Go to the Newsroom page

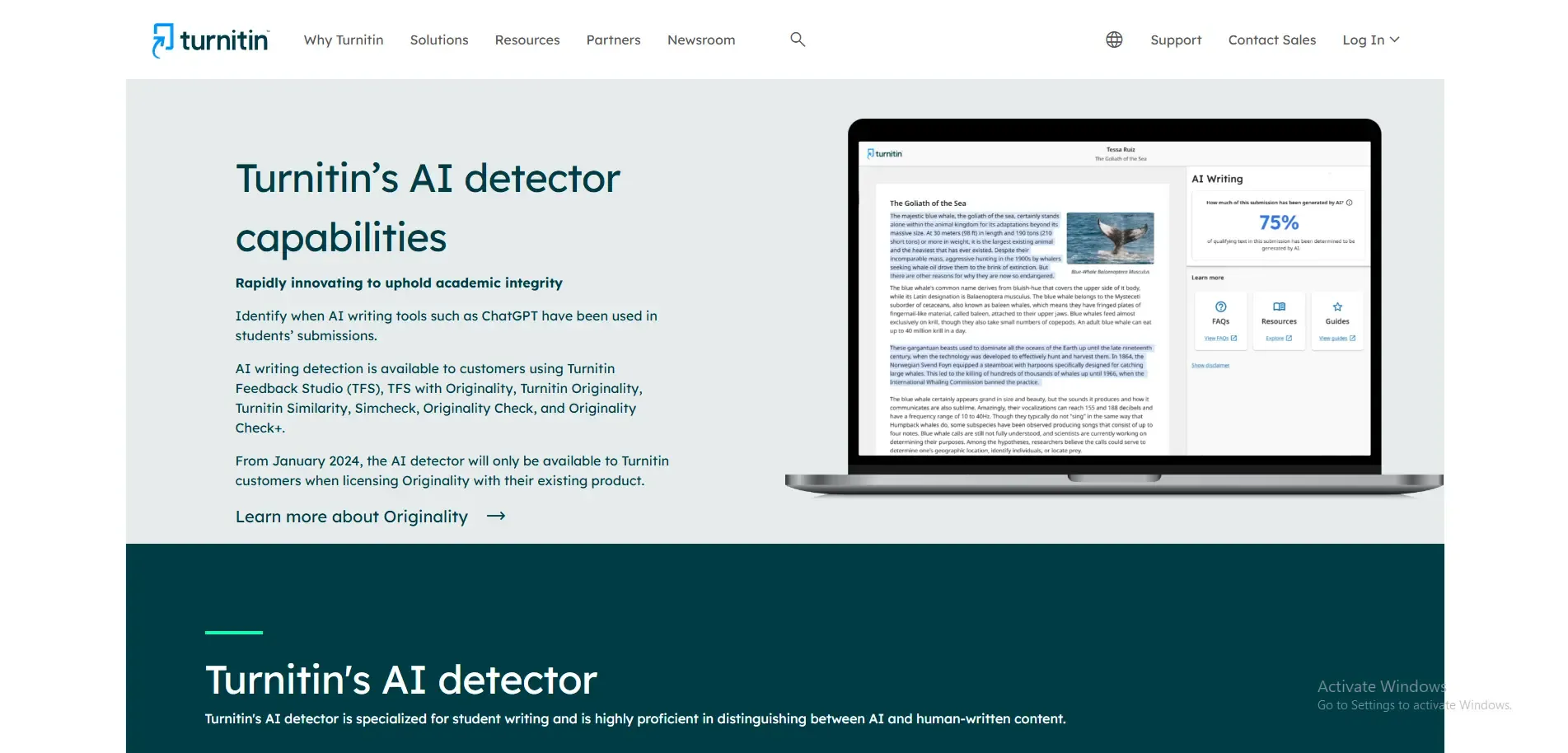[701, 40]
